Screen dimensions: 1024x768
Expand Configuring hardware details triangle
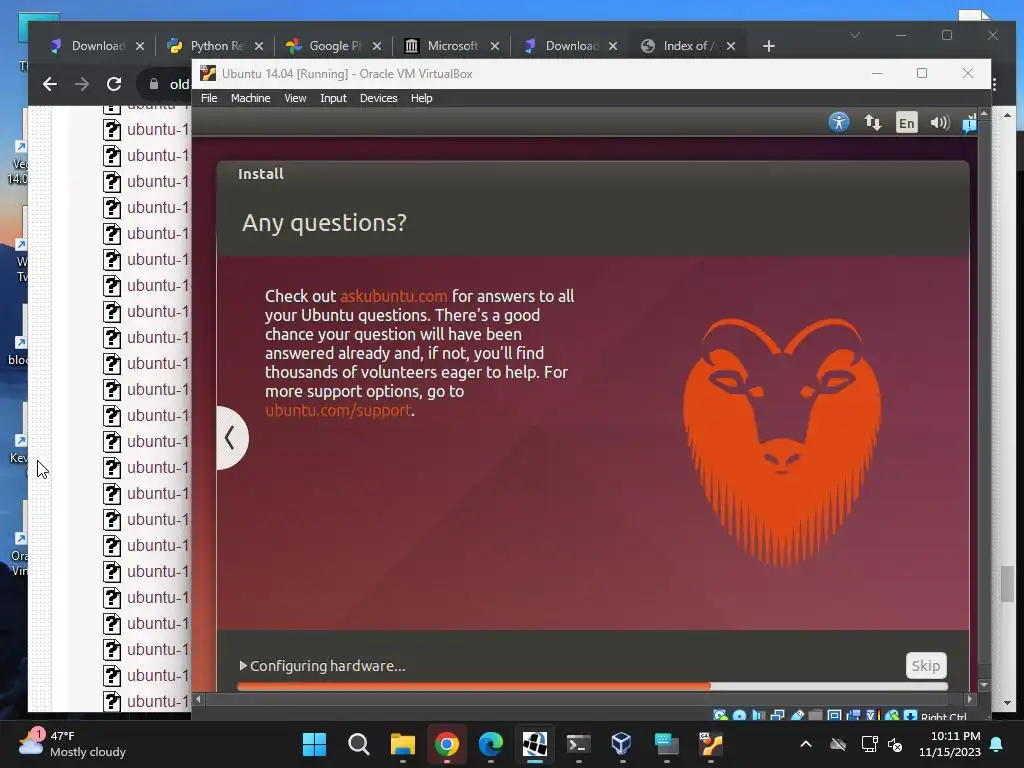[243, 665]
